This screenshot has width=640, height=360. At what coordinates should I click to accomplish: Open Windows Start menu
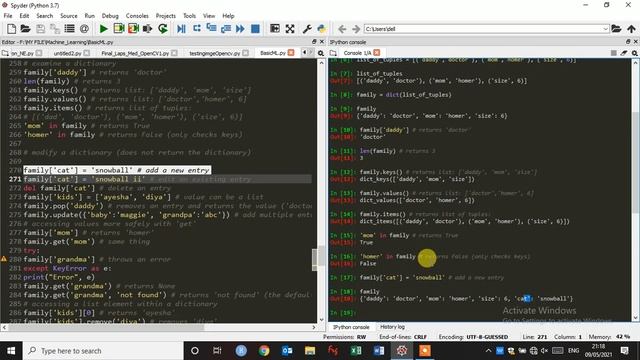pos(11,351)
